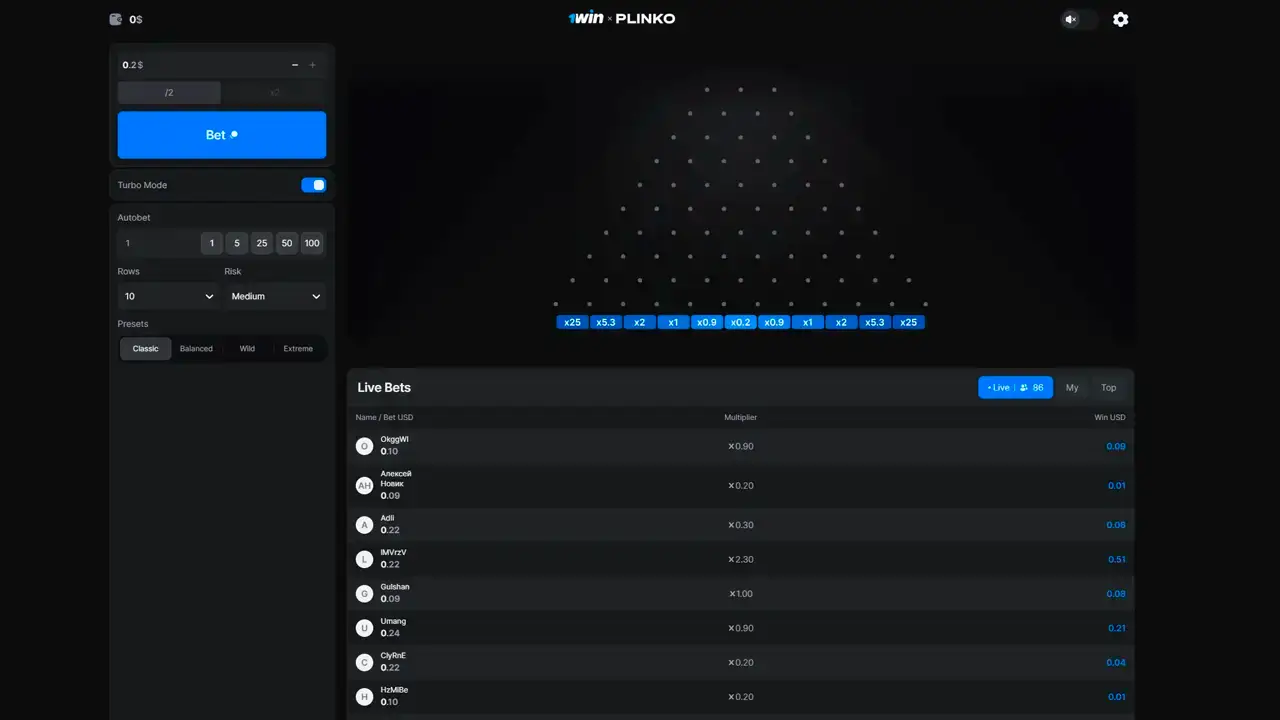This screenshot has height=720, width=1280.
Task: Click the 1win Plinko logo
Action: [x=622, y=17]
